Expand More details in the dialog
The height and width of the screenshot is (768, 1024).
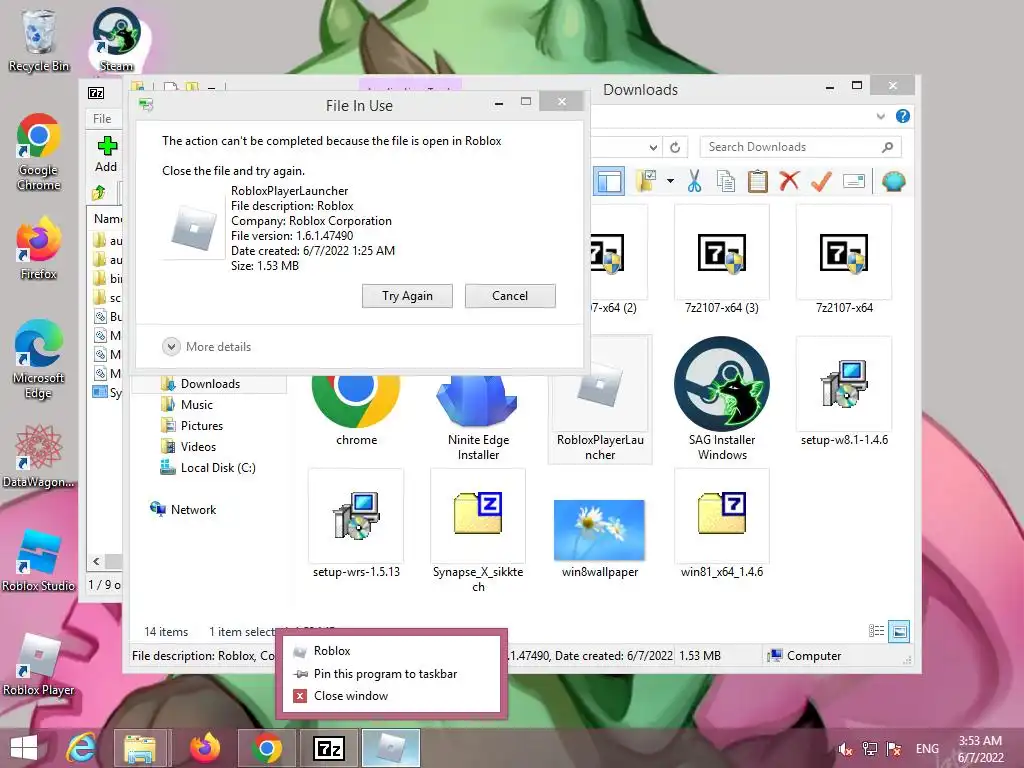click(207, 347)
